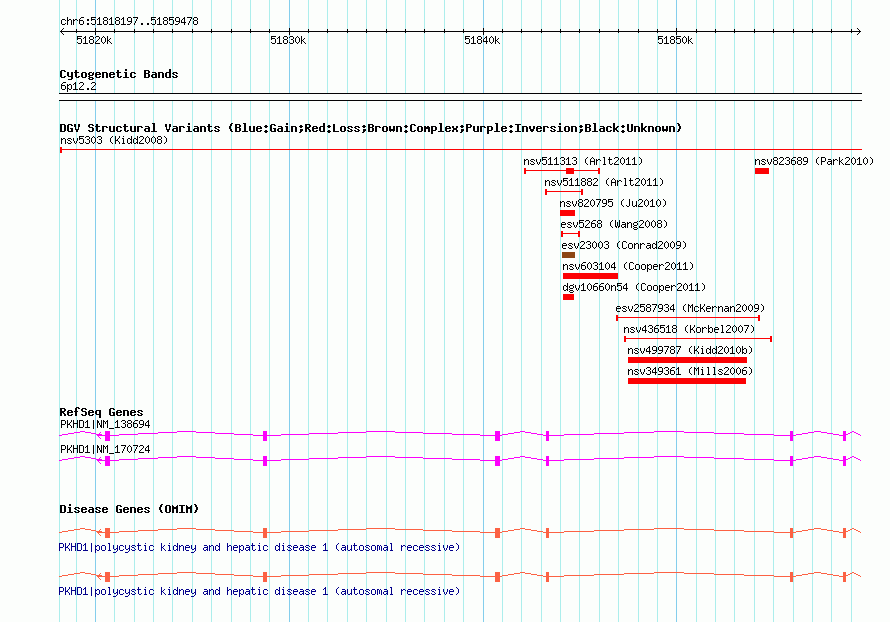Open esv23003 (Conrad2009) variant label
Screen dimensions: 890x622
(x=624, y=245)
